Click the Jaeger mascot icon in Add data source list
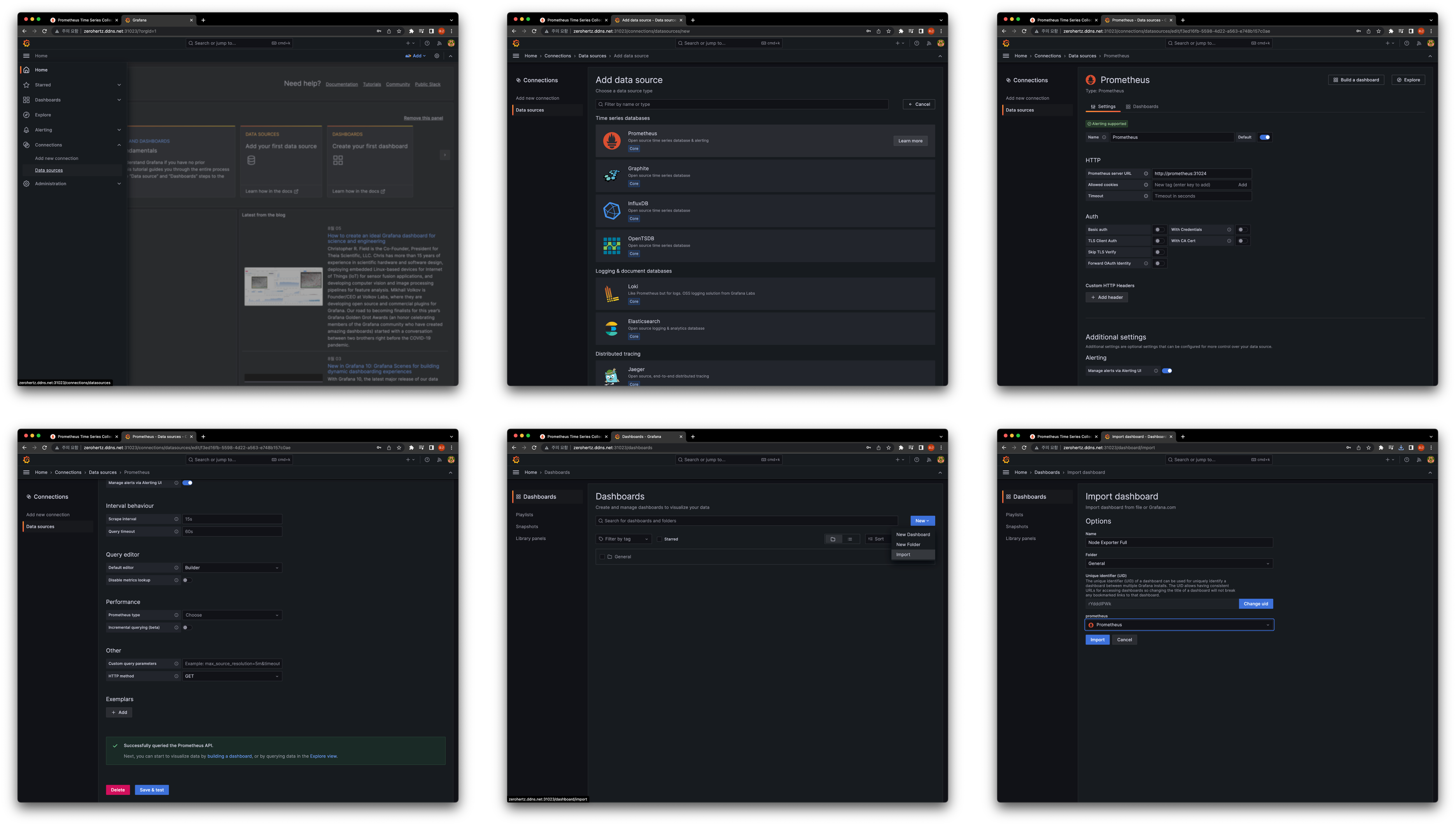1456x826 pixels. (611, 376)
